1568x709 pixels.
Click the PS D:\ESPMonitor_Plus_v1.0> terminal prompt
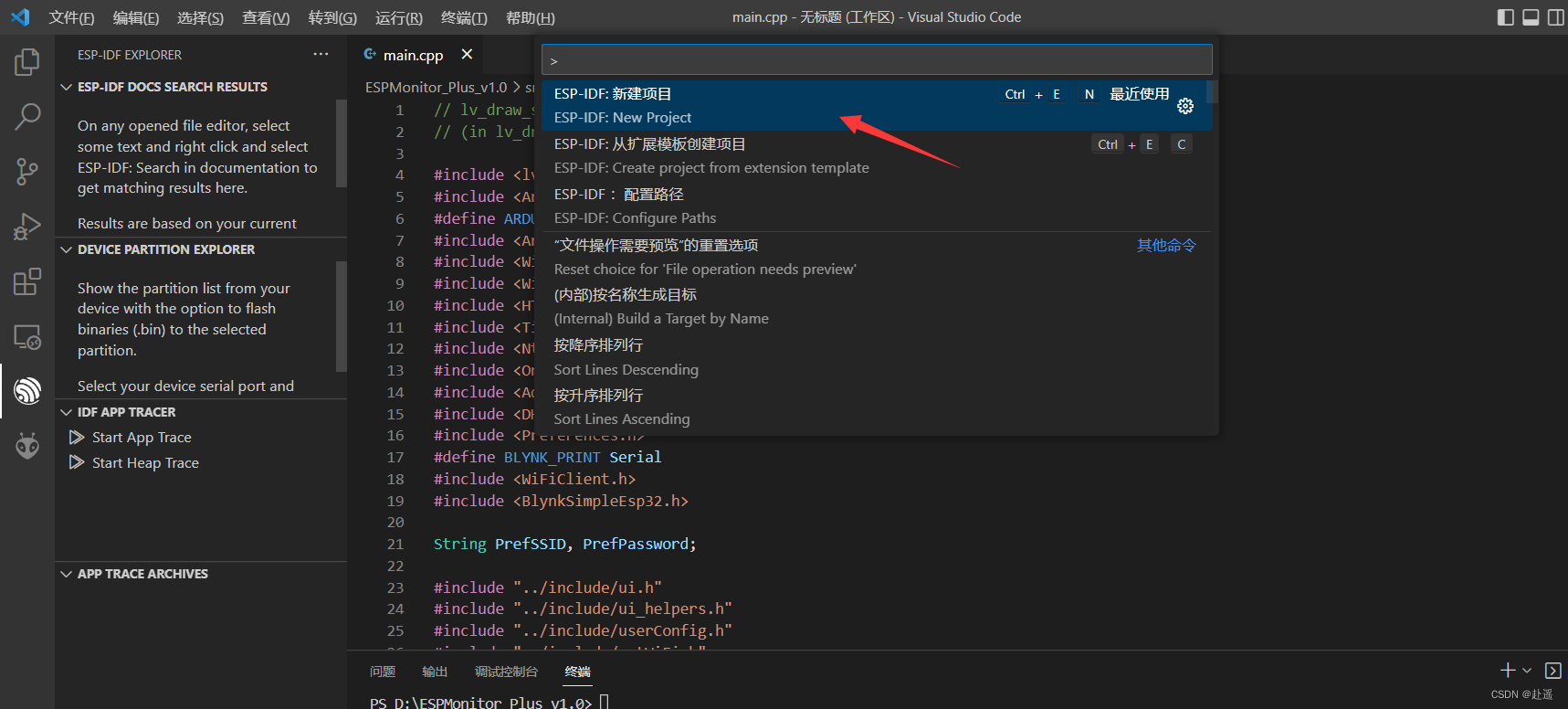coord(480,702)
